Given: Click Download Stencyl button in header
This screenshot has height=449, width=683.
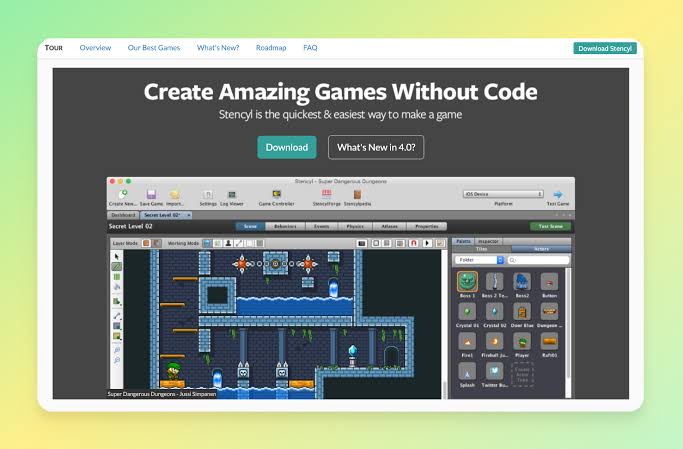Looking at the screenshot, I should pos(605,48).
